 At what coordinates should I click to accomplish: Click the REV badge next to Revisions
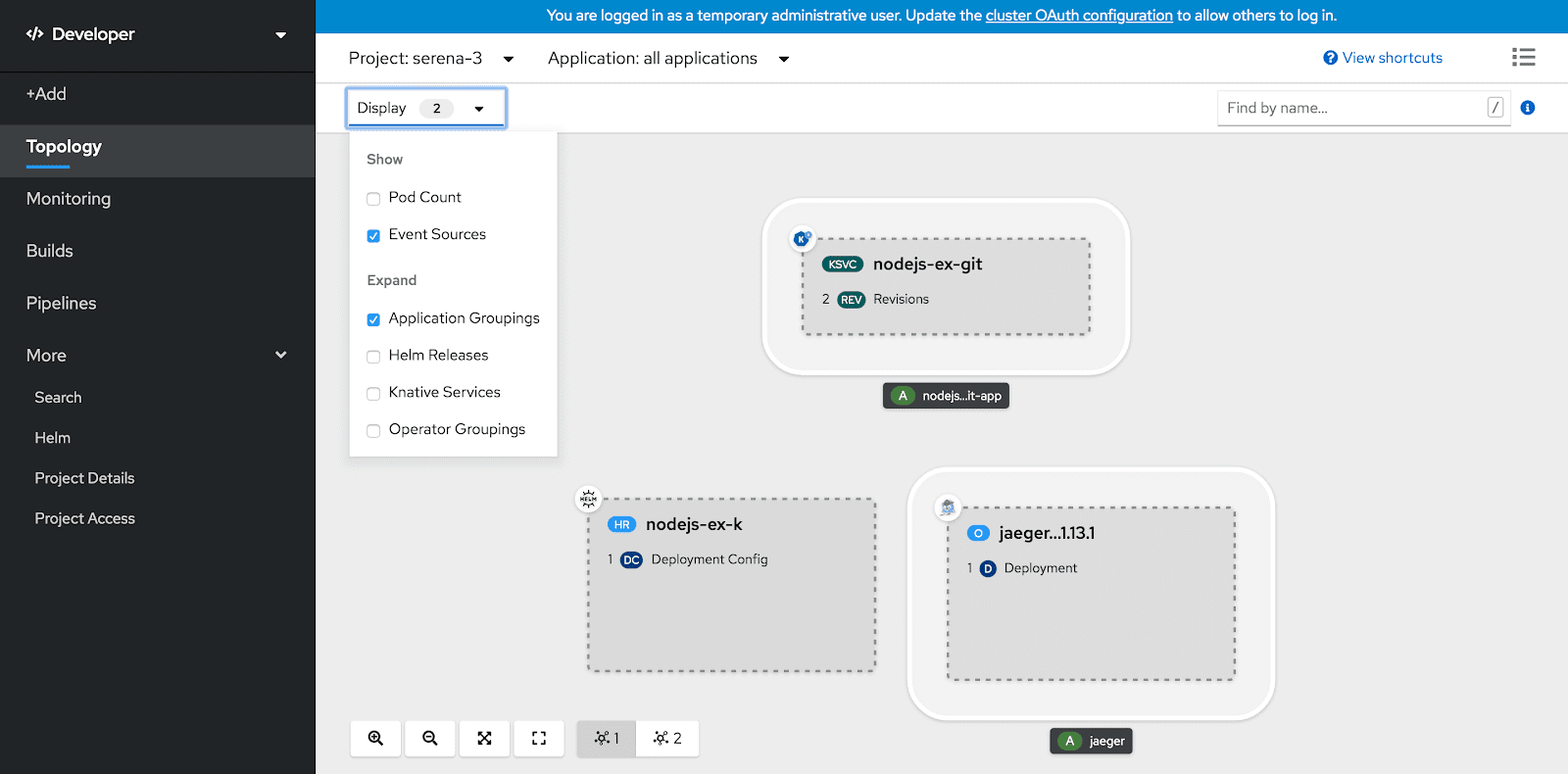tap(852, 300)
